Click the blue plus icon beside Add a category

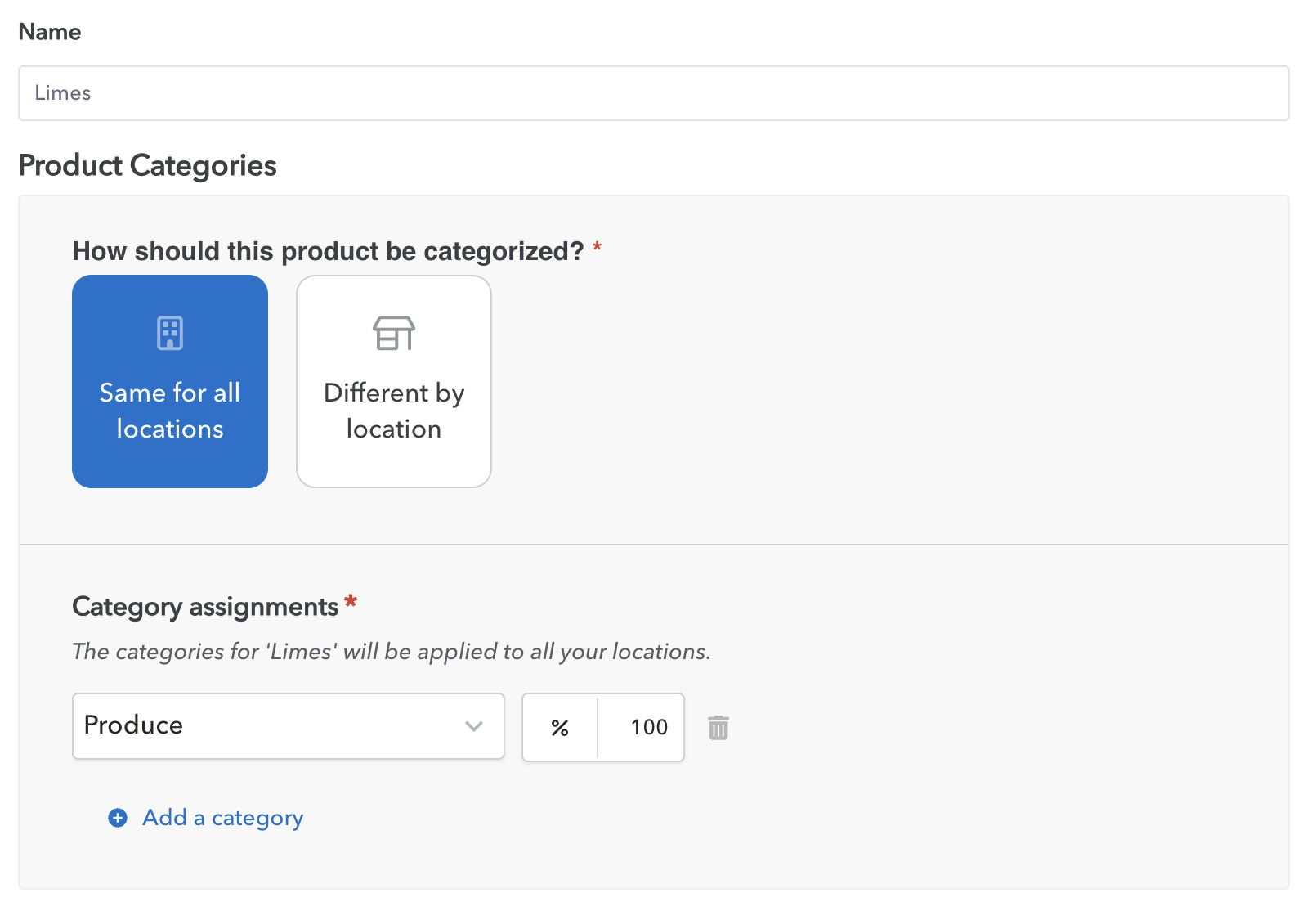coord(118,818)
